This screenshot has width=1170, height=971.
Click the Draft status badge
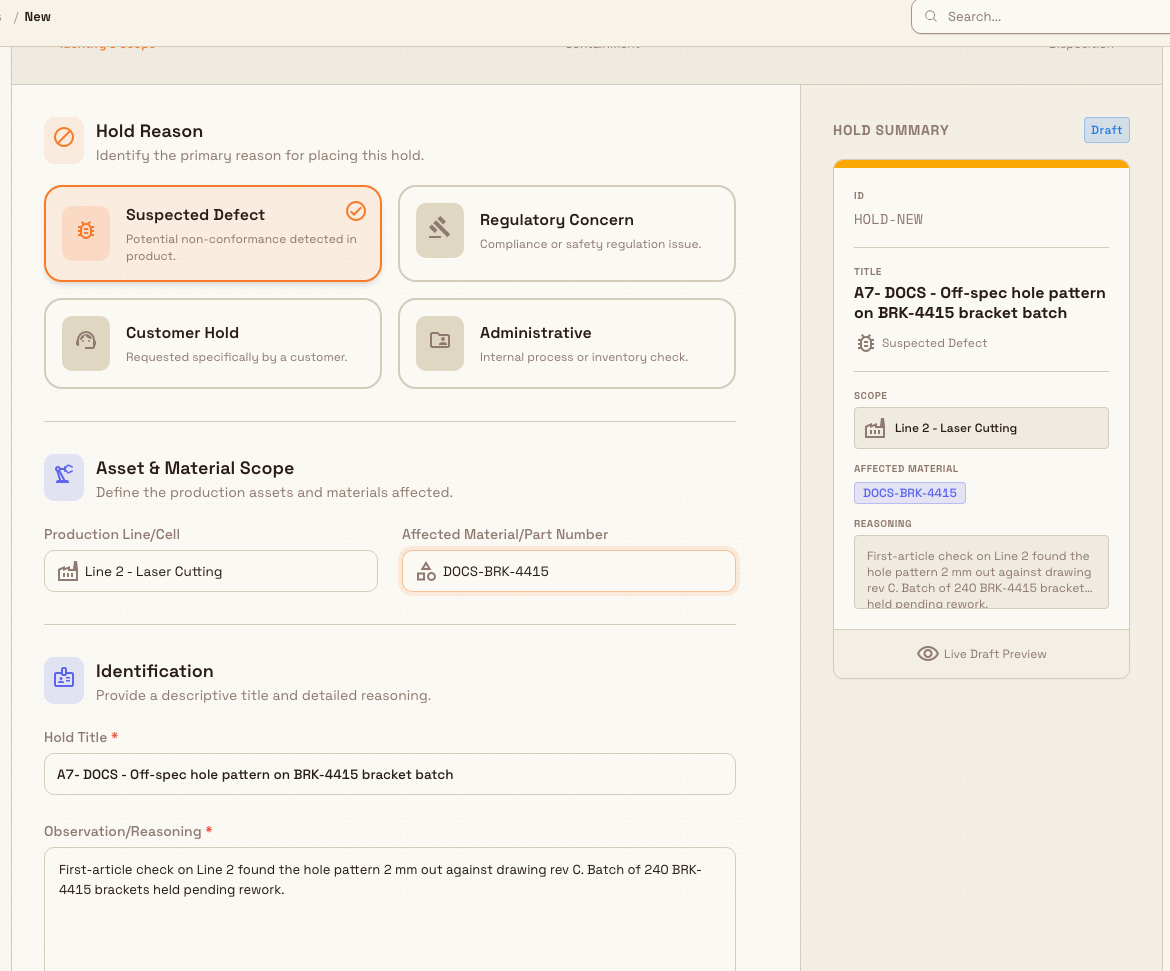(x=1107, y=130)
